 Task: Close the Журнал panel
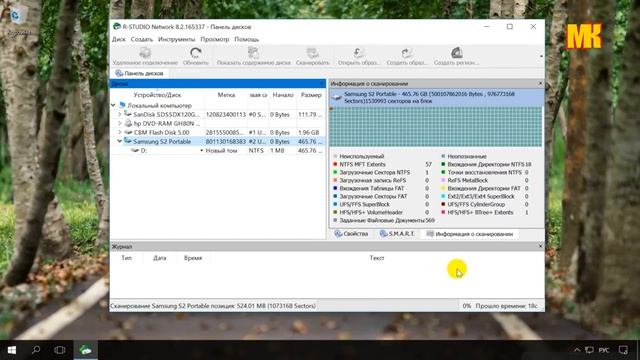tap(540, 247)
